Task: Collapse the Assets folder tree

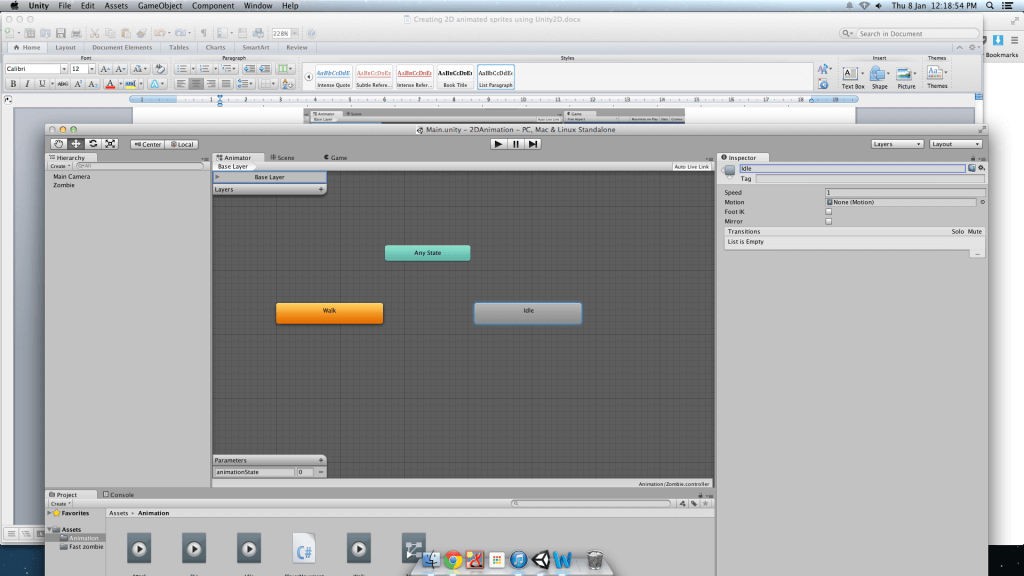Action: (50, 529)
